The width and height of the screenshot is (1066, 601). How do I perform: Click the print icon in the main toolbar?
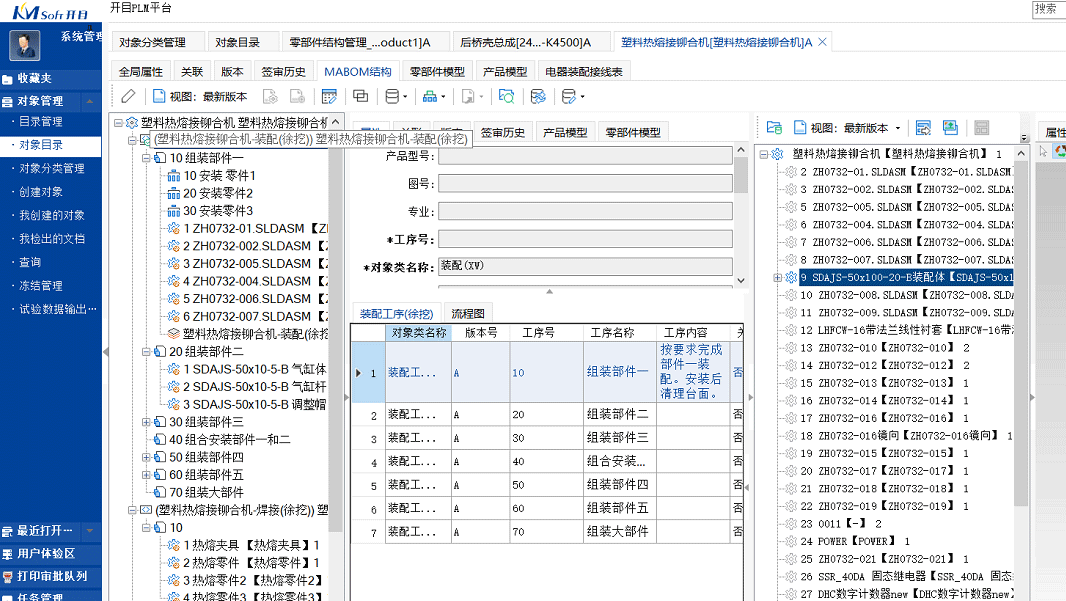pyautogui.click(x=468, y=95)
